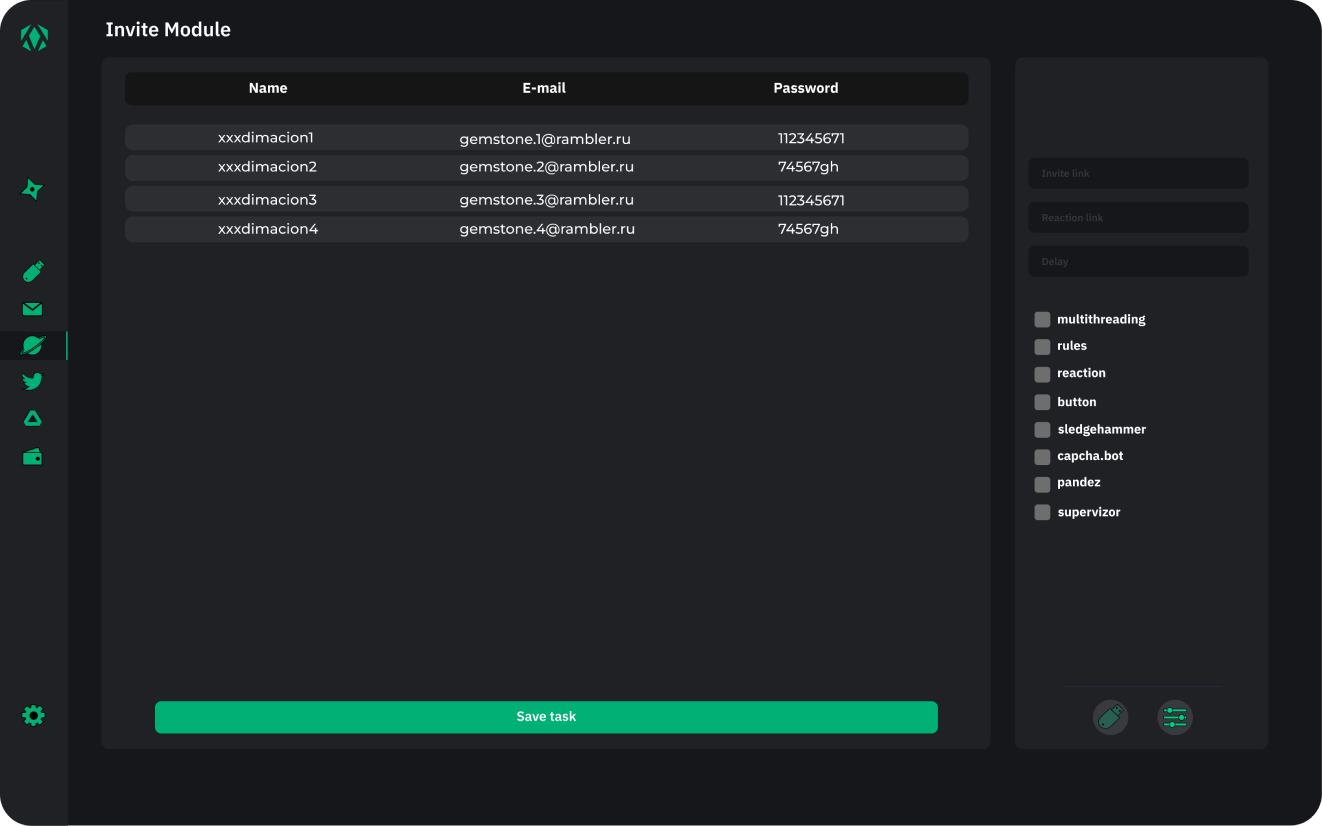Focus the Delay input field

click(1138, 261)
